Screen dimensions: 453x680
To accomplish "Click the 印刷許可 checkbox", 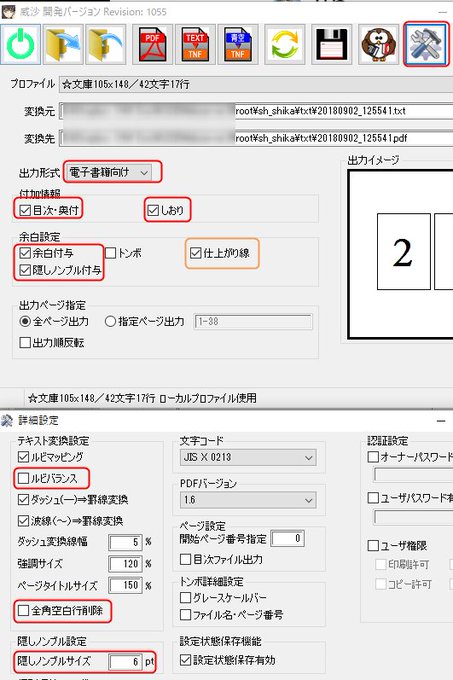I will point(381,564).
